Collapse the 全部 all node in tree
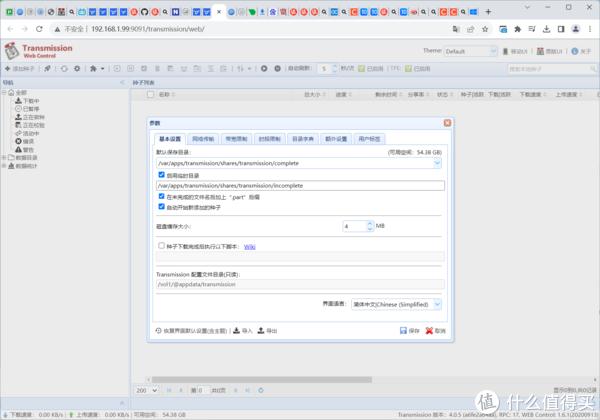The image size is (600, 420). click(4, 93)
